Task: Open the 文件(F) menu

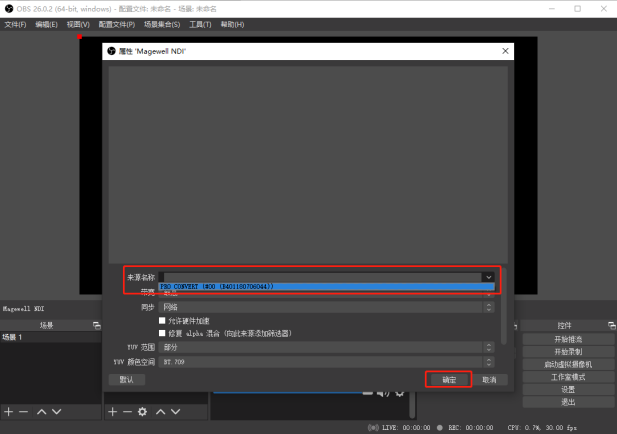Action: (x=15, y=24)
